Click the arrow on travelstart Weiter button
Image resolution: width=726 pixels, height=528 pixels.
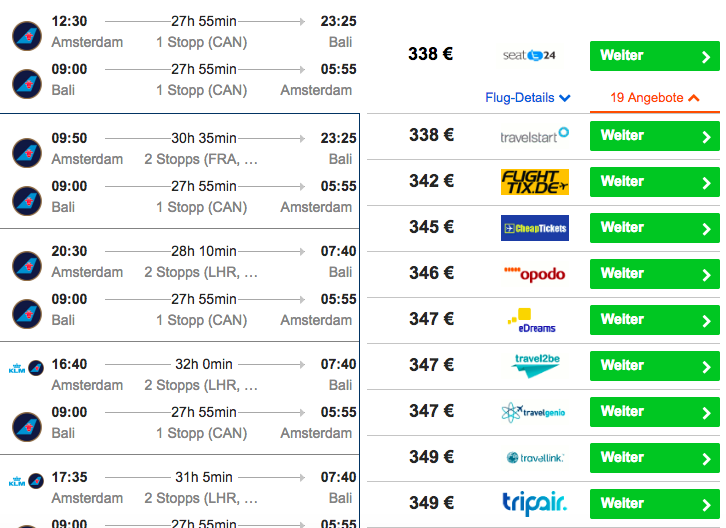[x=706, y=137]
